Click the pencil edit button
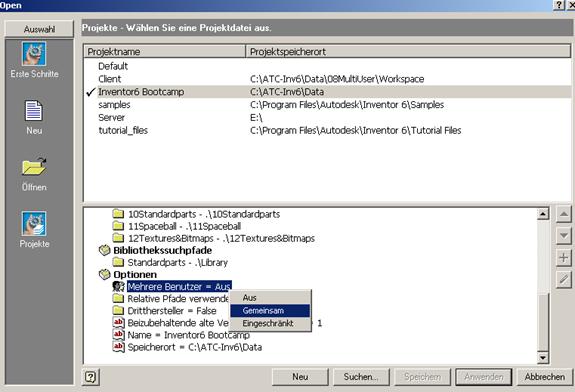Image resolution: width=575 pixels, height=392 pixels. 564,280
